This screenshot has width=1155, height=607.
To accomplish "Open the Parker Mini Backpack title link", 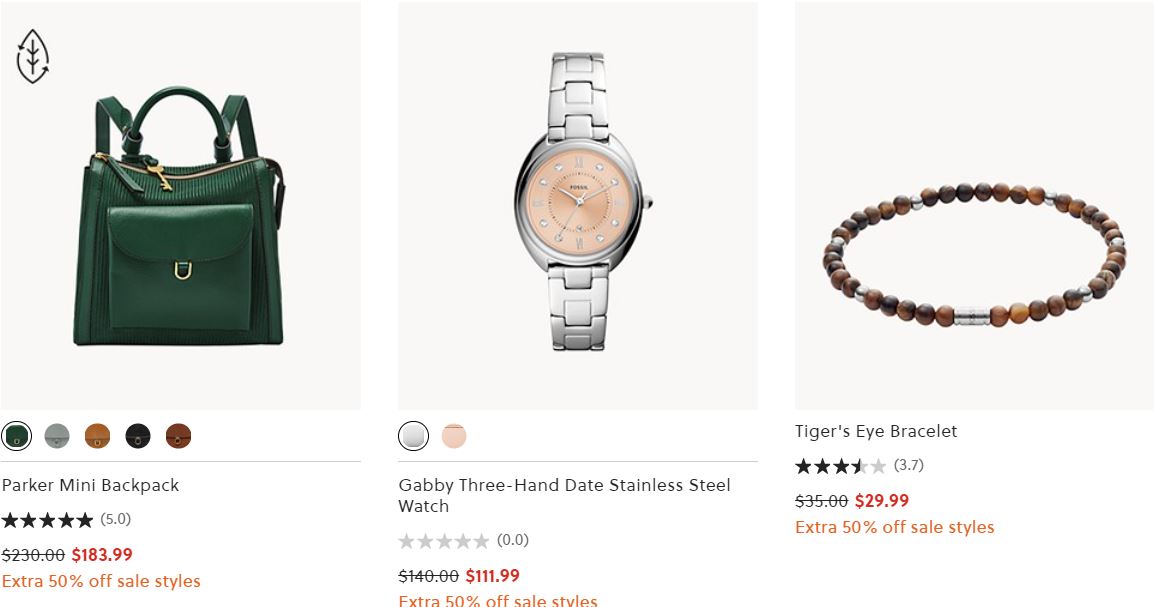I will (91, 485).
